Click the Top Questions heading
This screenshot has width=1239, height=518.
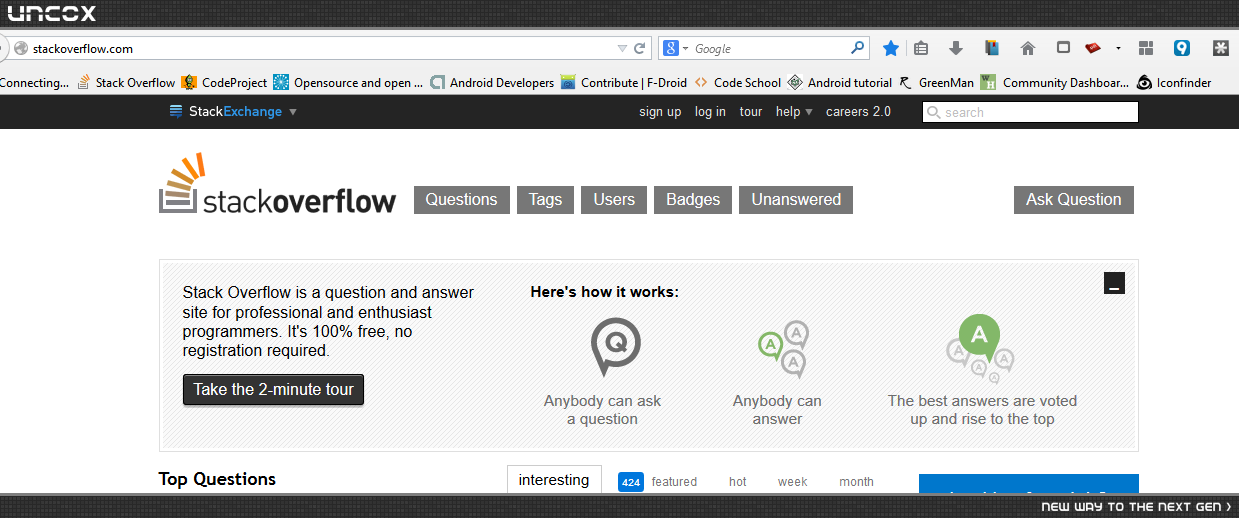pyautogui.click(x=217, y=479)
